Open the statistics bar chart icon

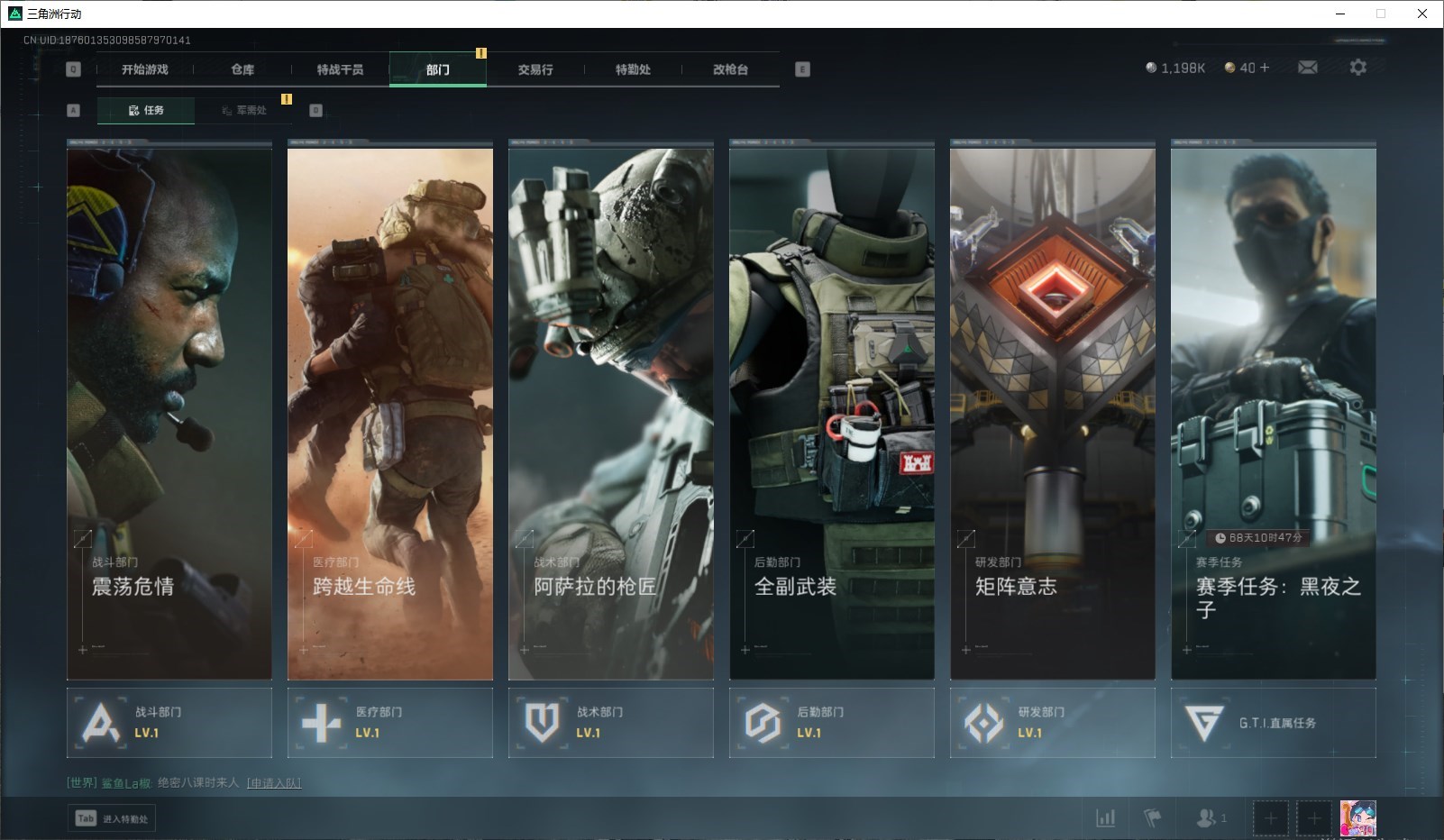(x=1105, y=817)
